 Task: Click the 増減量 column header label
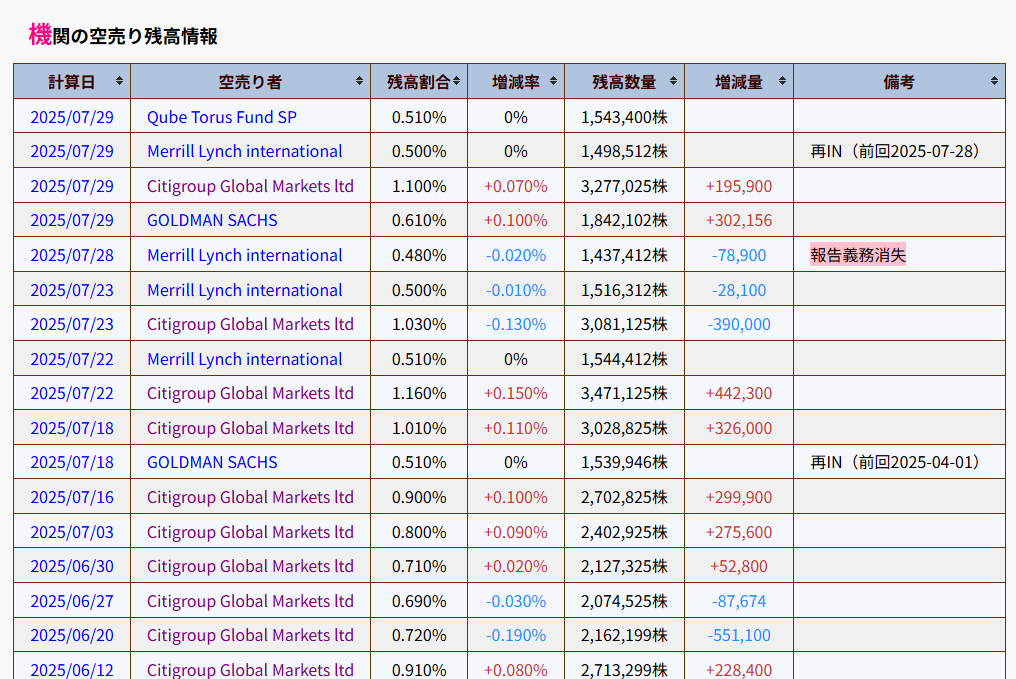point(739,82)
